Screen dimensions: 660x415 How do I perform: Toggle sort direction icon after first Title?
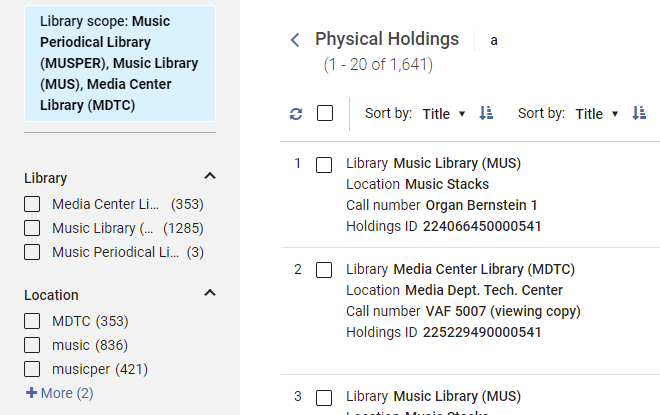tap(486, 114)
